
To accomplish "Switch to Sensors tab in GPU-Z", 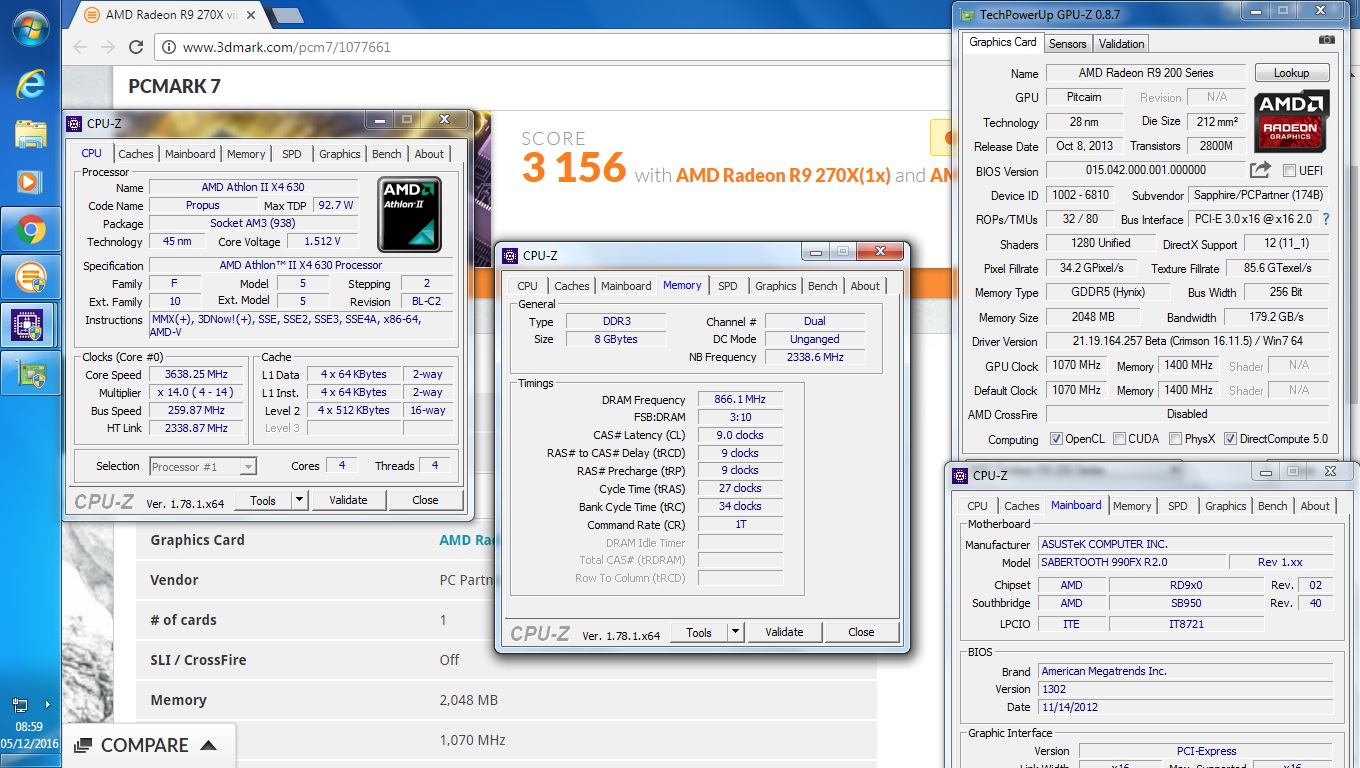I will 1067,43.
